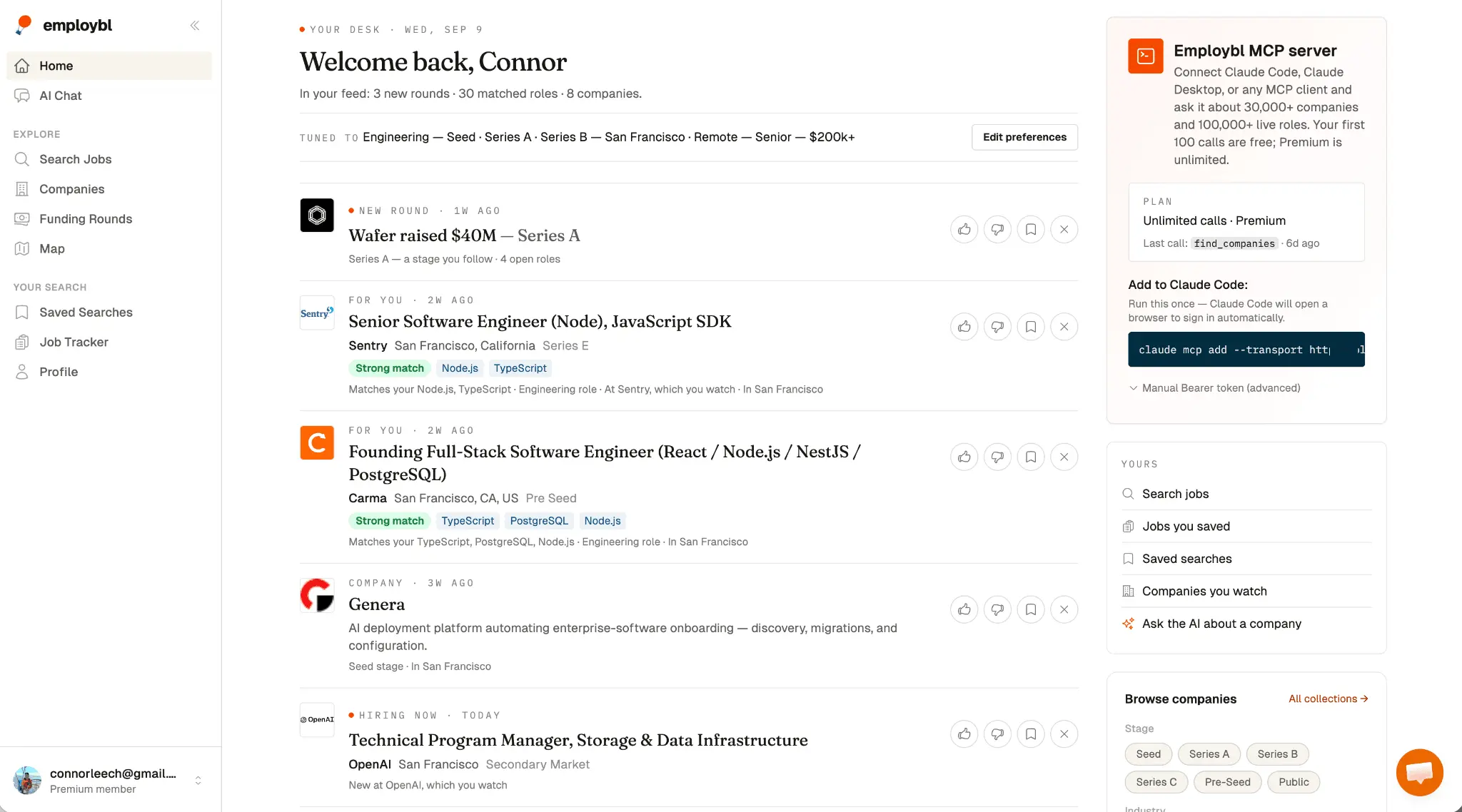Open Map in sidebar
The height and width of the screenshot is (812, 1462).
[109, 249]
